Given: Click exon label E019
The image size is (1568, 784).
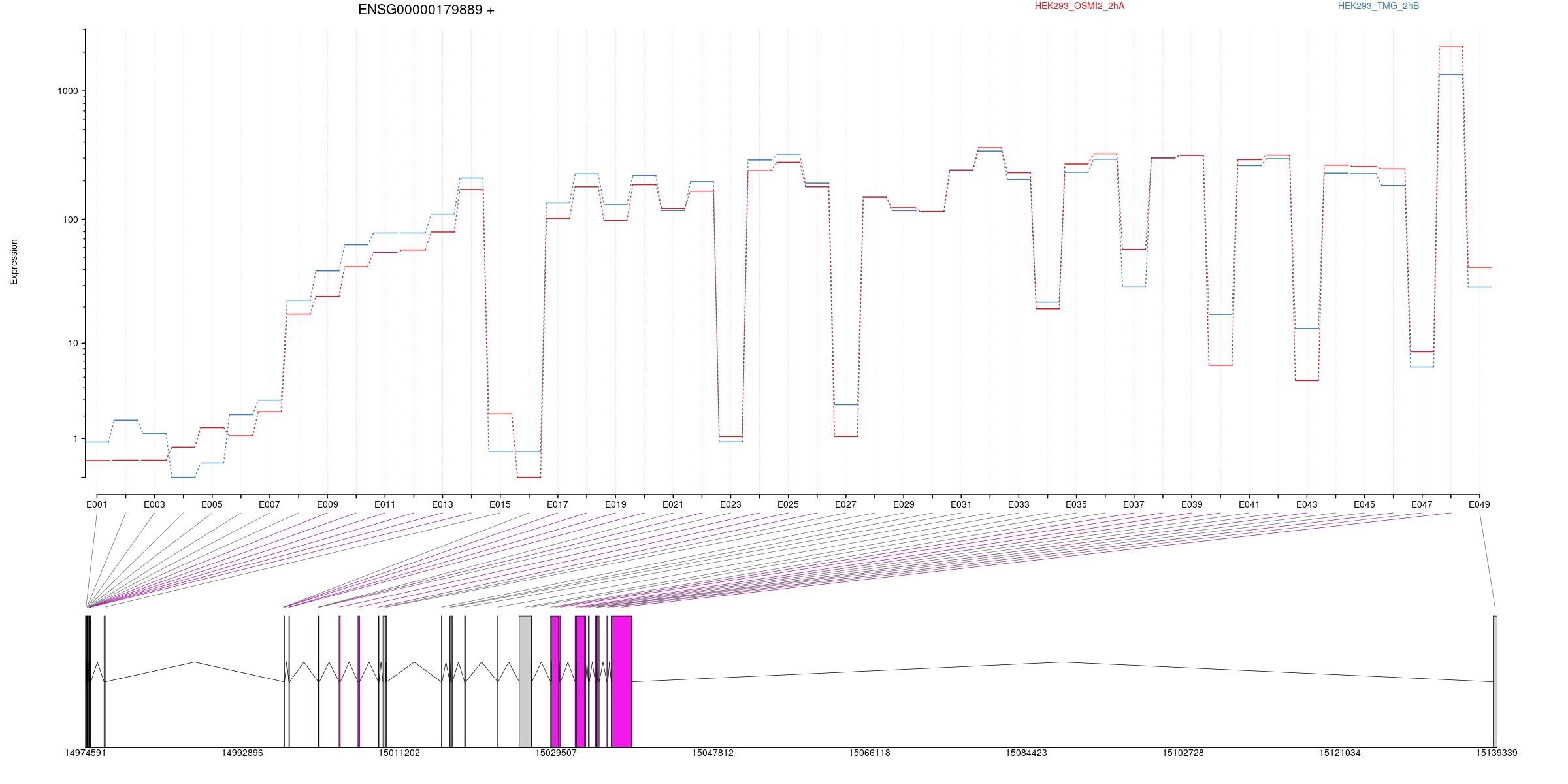Looking at the screenshot, I should [x=615, y=504].
